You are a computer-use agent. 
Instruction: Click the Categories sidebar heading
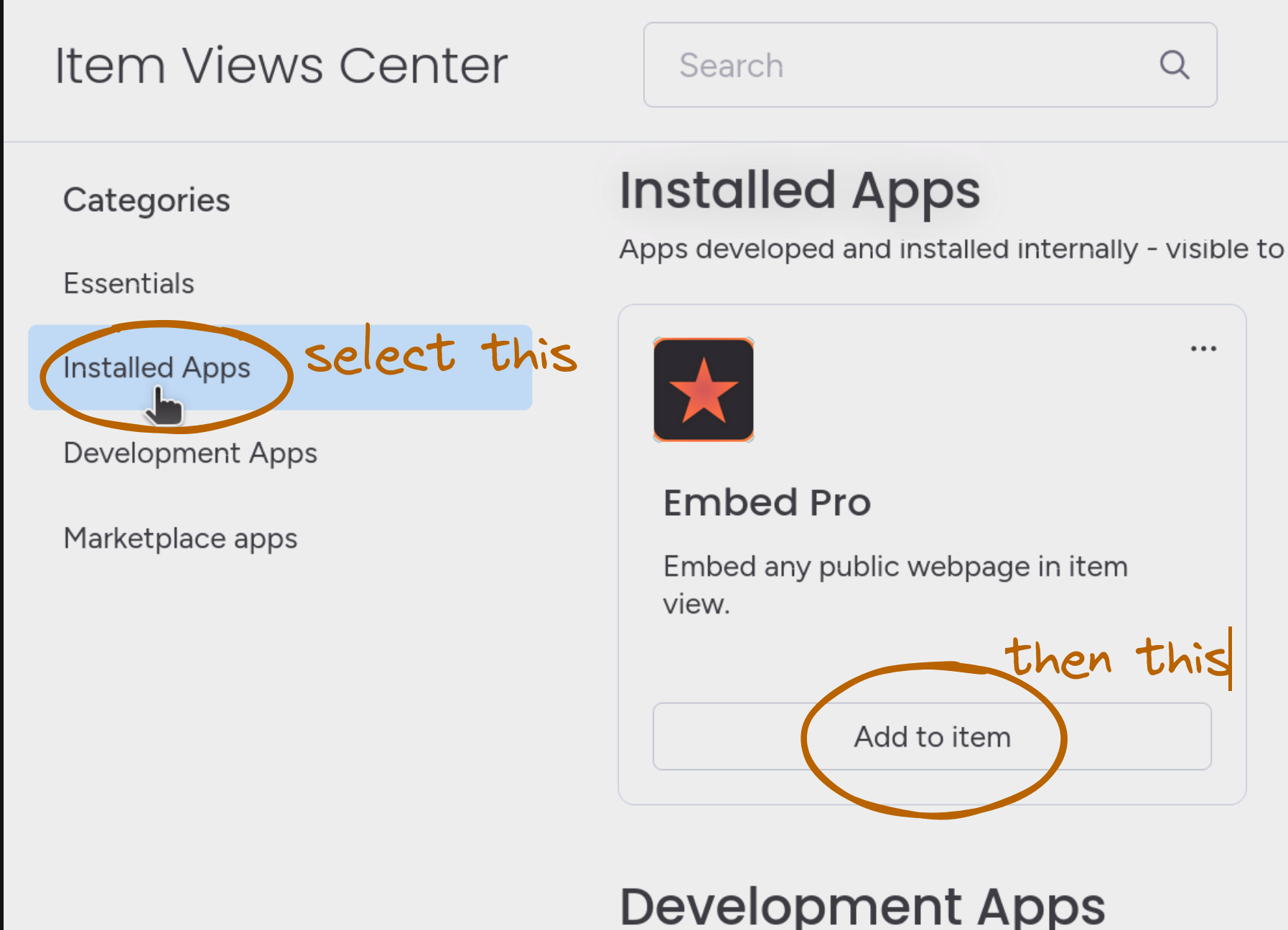point(146,200)
